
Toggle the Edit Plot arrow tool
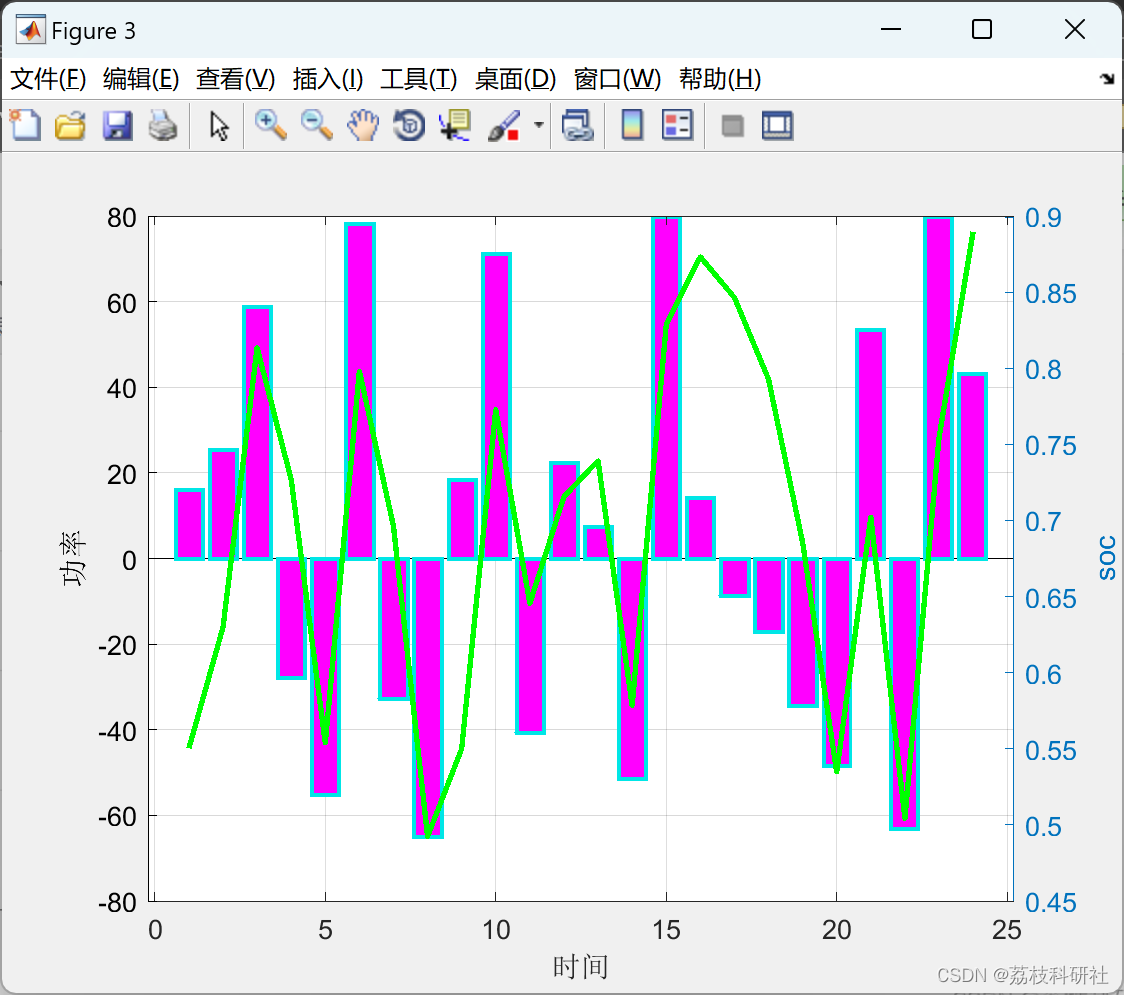219,126
